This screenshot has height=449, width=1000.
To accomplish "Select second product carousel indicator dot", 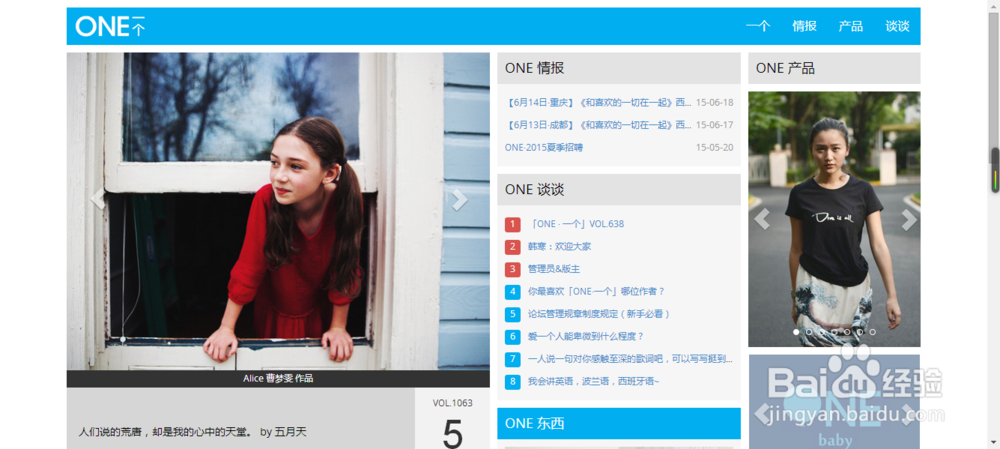I will click(809, 332).
